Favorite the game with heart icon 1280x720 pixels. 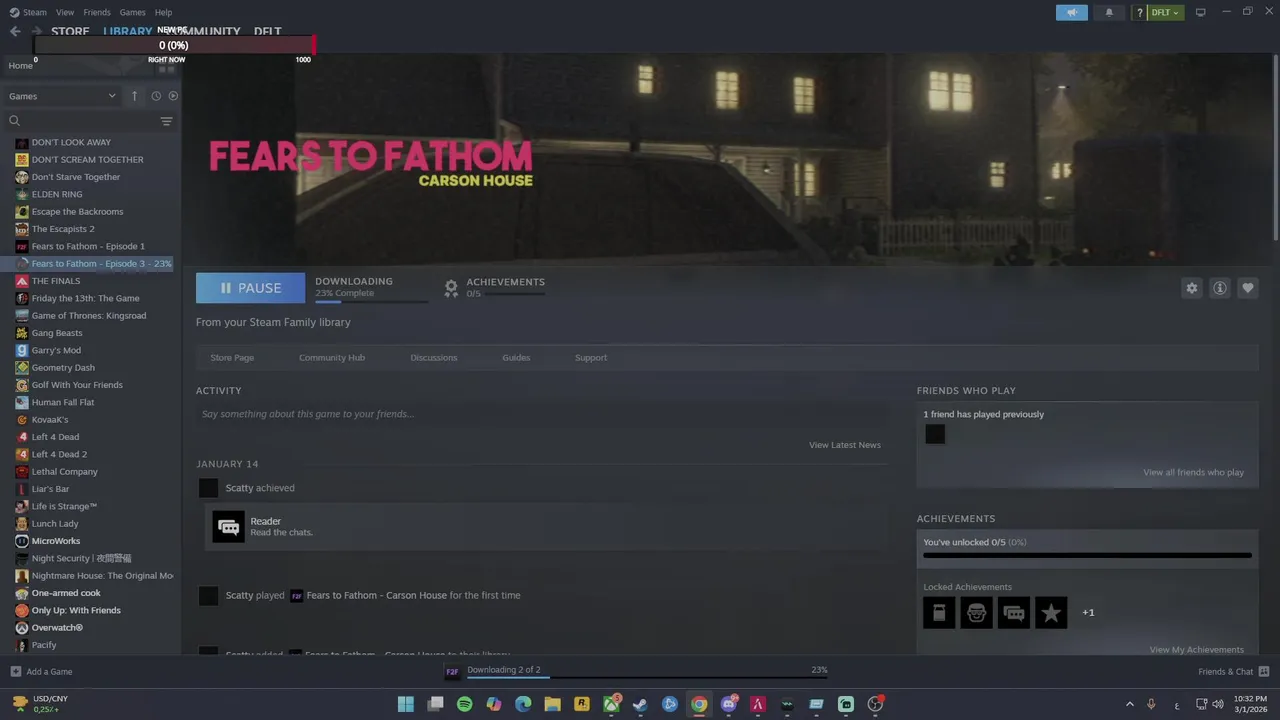point(1248,288)
